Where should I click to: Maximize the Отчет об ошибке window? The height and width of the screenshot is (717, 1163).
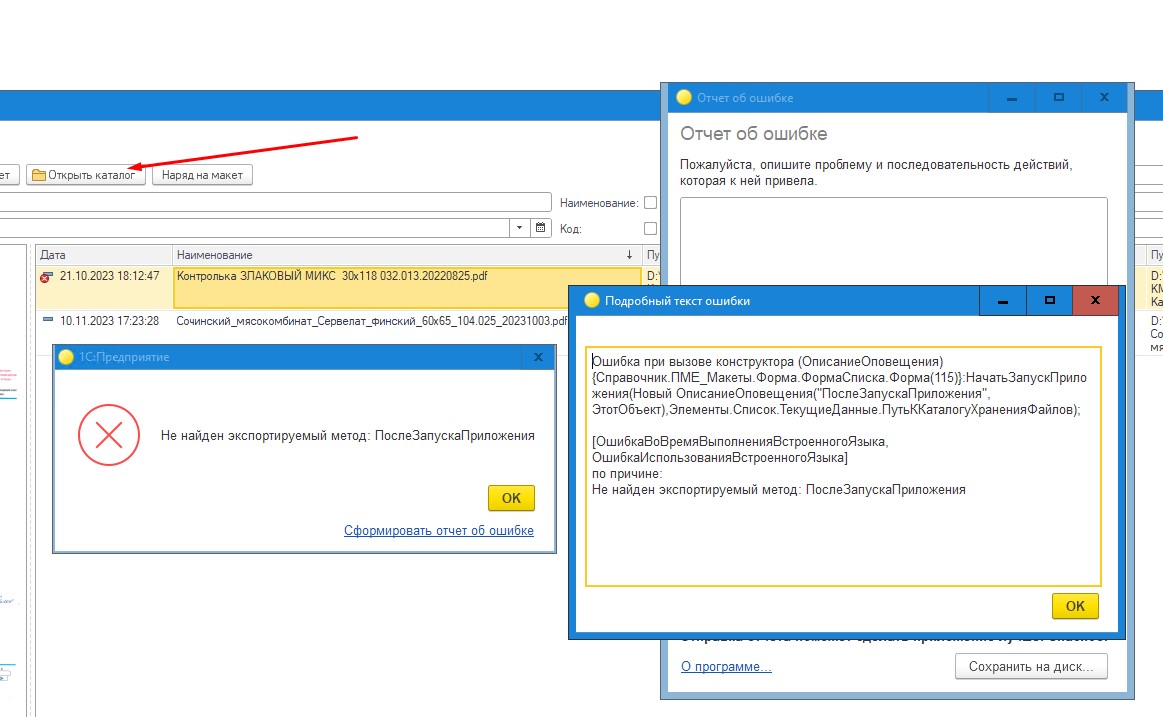tap(1058, 97)
